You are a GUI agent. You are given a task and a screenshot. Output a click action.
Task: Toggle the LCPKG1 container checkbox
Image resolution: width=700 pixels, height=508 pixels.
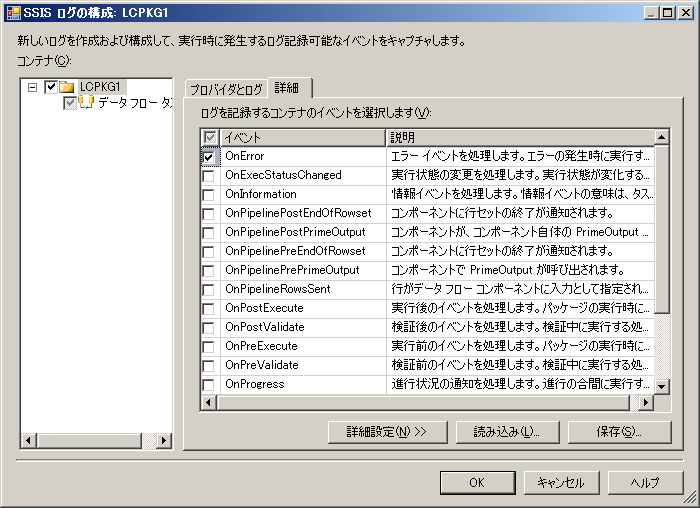click(x=51, y=87)
